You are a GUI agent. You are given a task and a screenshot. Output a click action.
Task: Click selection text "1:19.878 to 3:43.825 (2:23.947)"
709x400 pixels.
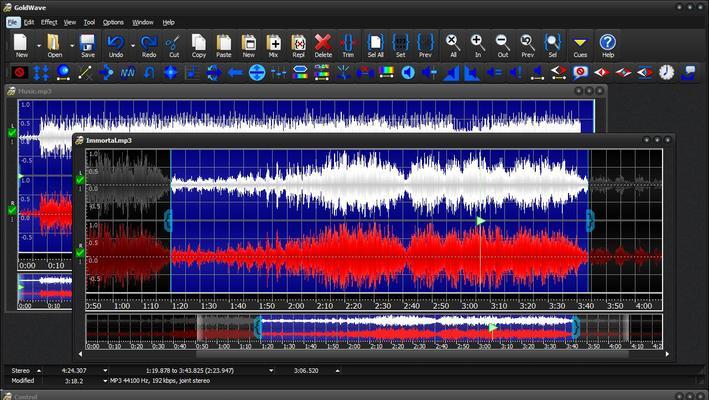click(x=190, y=371)
